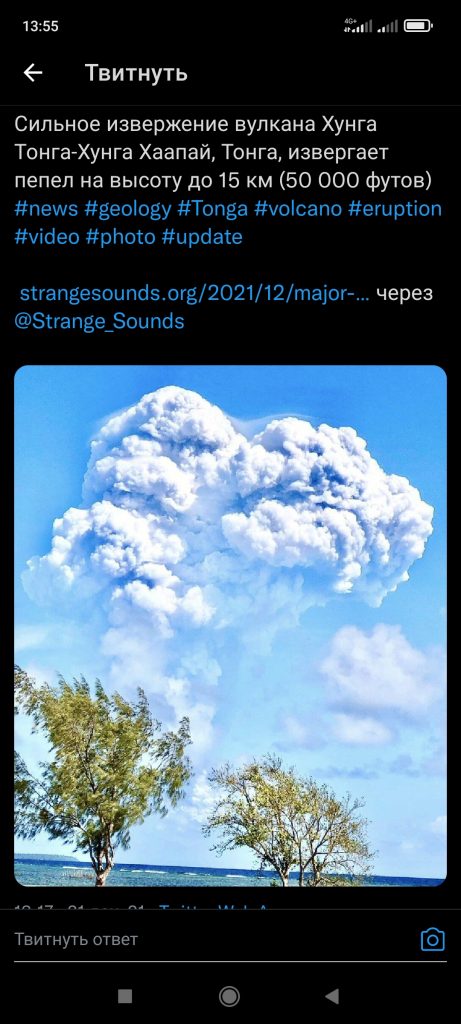Open the #update hashtag
Screen dimensions: 461x1024
(202, 237)
